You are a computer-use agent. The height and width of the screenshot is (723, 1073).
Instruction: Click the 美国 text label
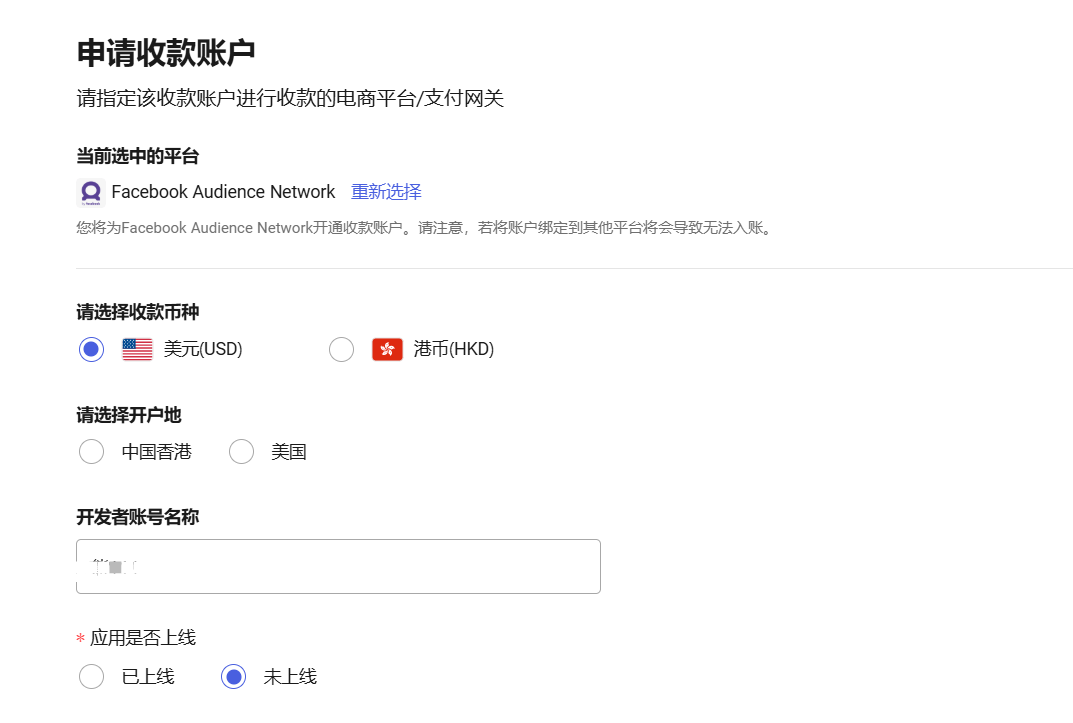[288, 452]
